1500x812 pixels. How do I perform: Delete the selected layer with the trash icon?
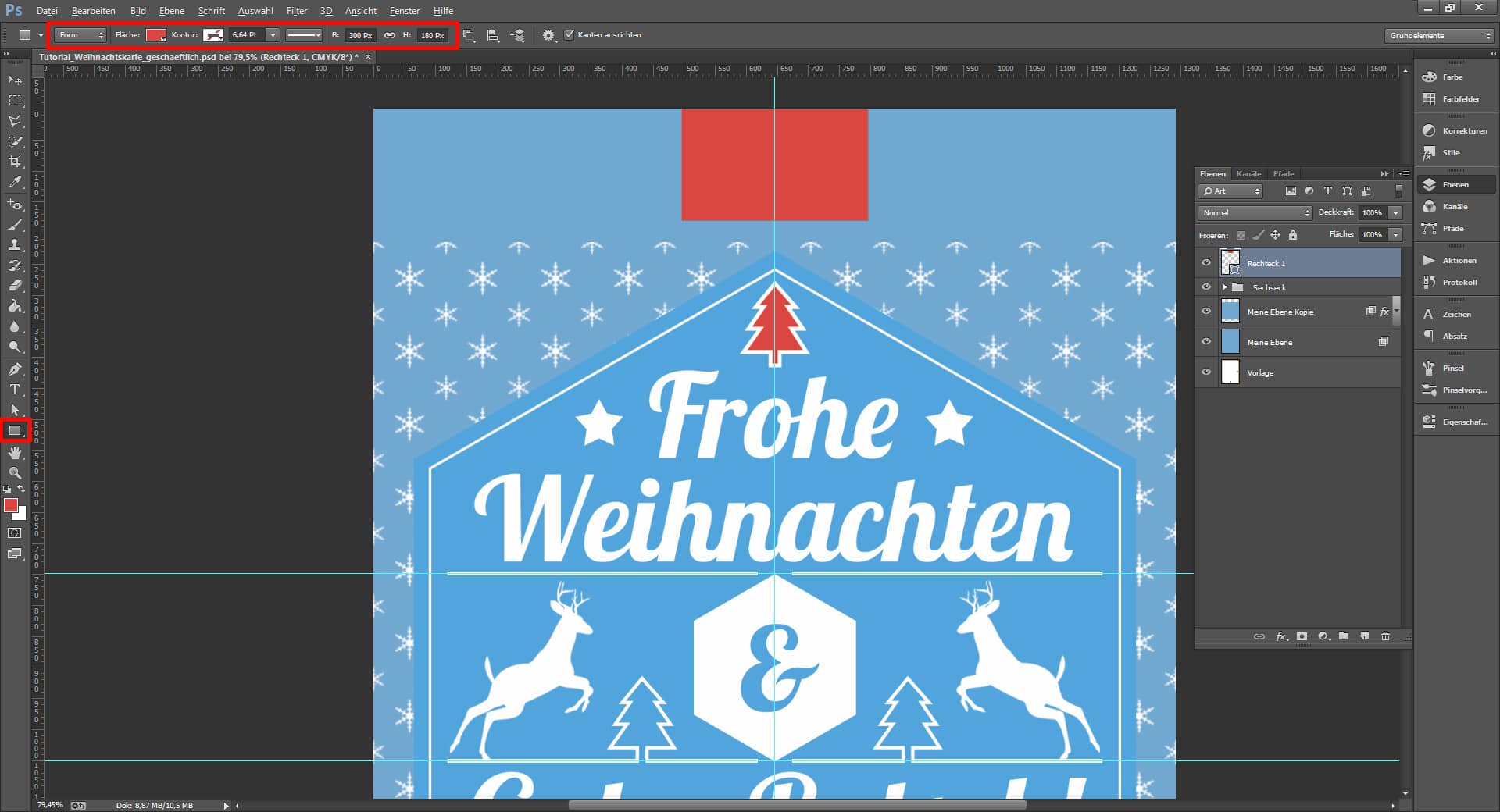coord(1385,636)
